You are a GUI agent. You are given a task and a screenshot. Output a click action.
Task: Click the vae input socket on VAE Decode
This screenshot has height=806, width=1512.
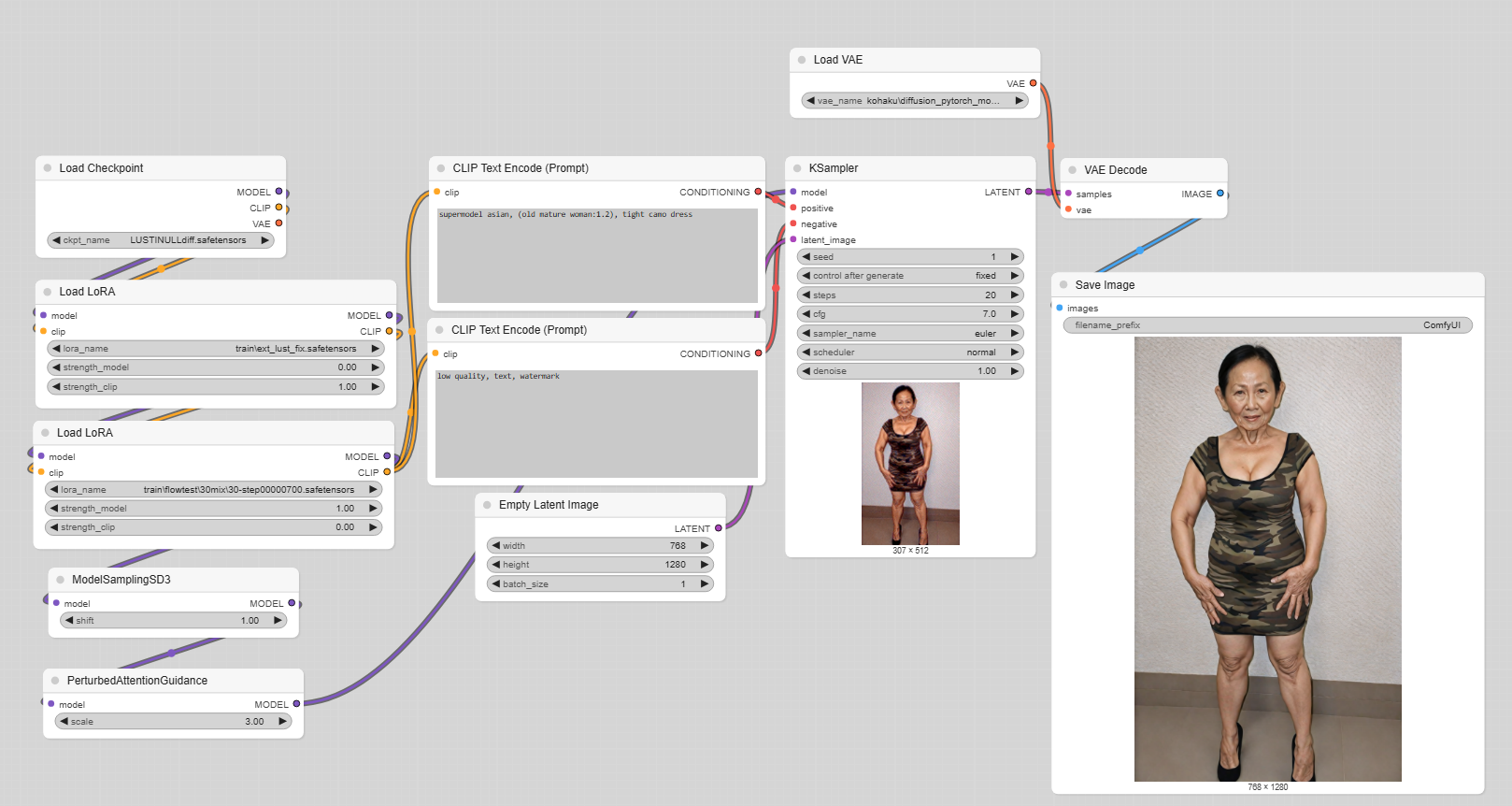coord(1068,209)
